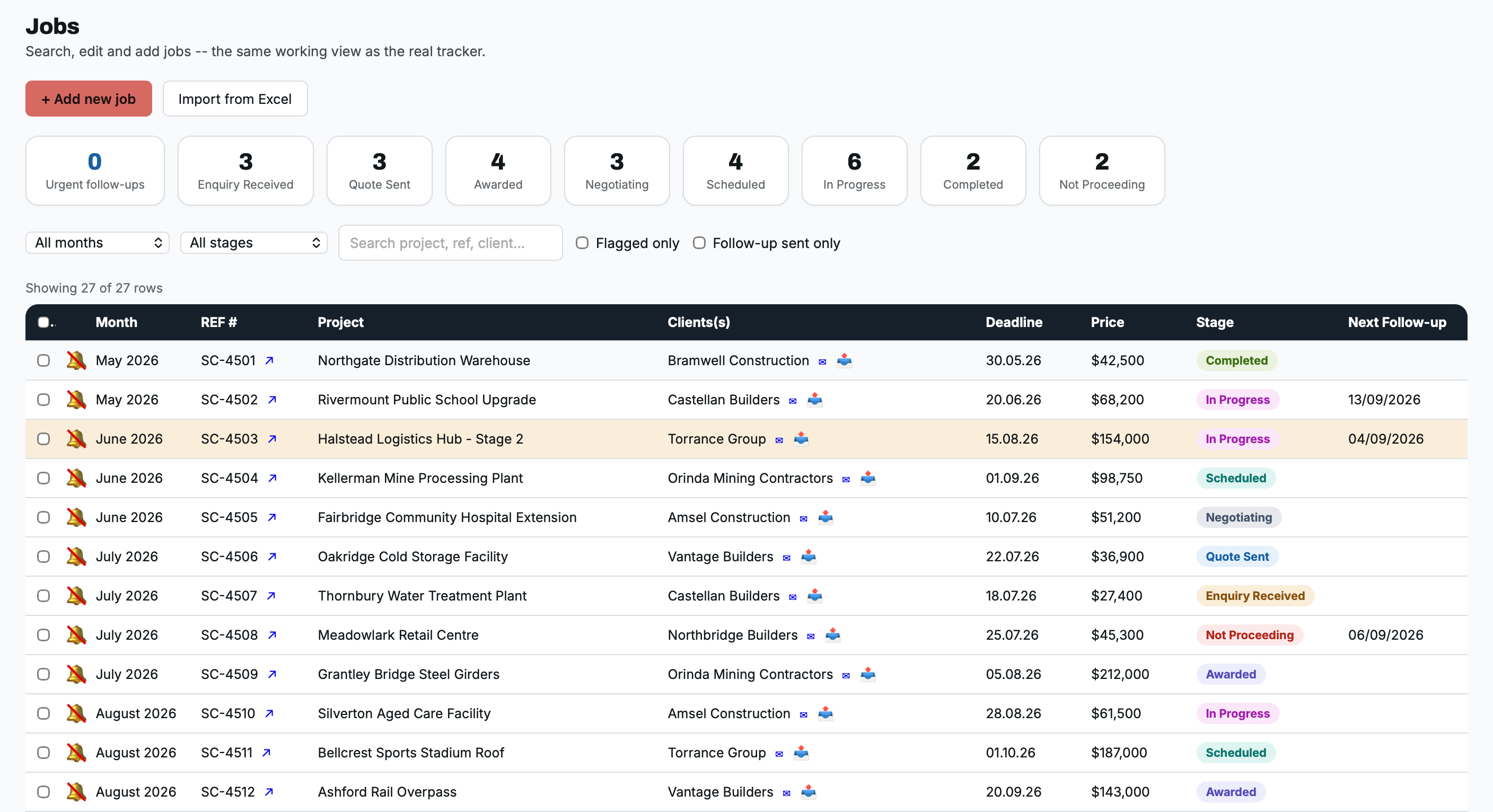Click Quote Sent badge on Oakridge row
Screen dimensions: 1493x812
point(1237,557)
